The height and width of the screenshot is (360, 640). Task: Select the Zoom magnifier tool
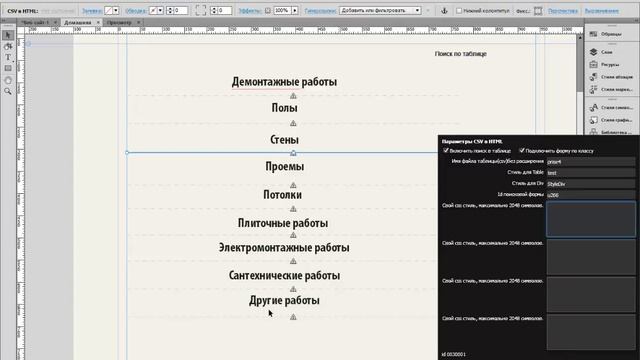click(8, 91)
